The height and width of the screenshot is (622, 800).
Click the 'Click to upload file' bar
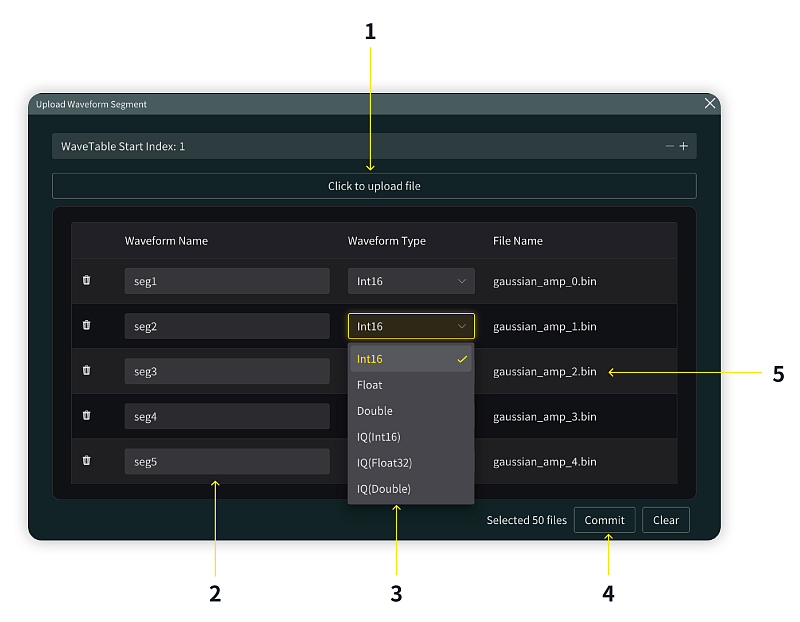pos(374,186)
